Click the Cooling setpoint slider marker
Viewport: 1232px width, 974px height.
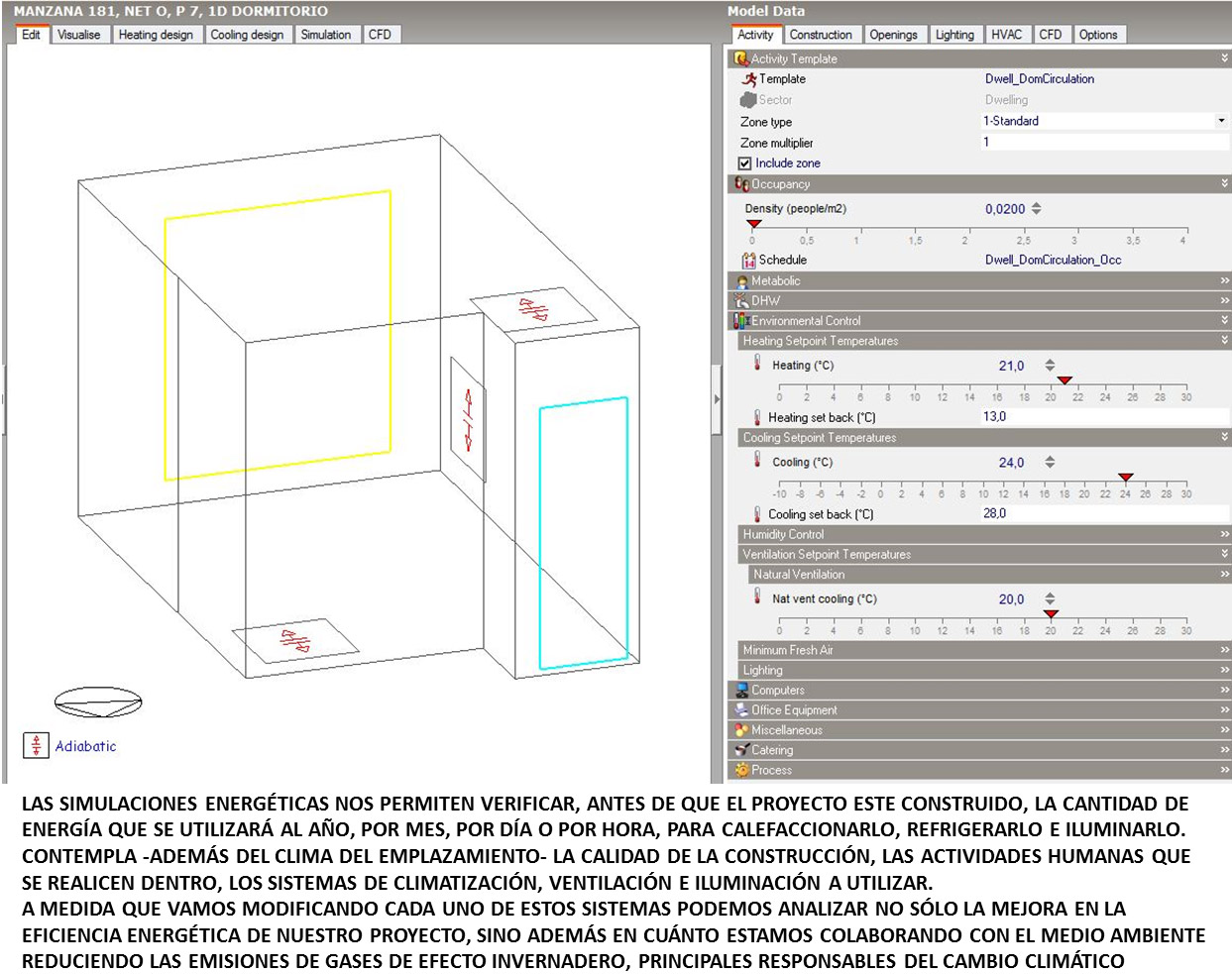coord(1125,479)
